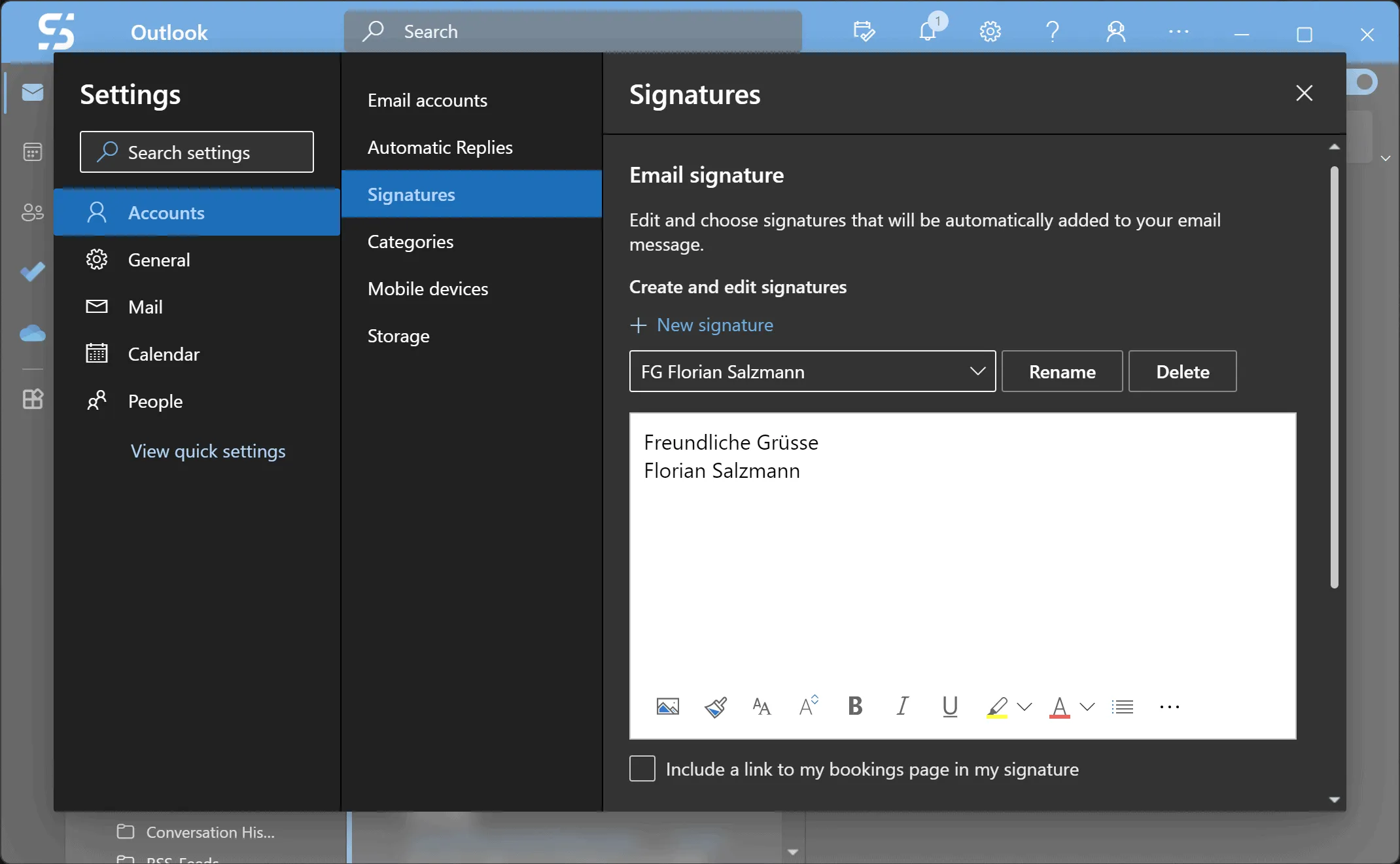This screenshot has width=1400, height=864.
Task: Open Conversation History folder
Action: tap(196, 831)
